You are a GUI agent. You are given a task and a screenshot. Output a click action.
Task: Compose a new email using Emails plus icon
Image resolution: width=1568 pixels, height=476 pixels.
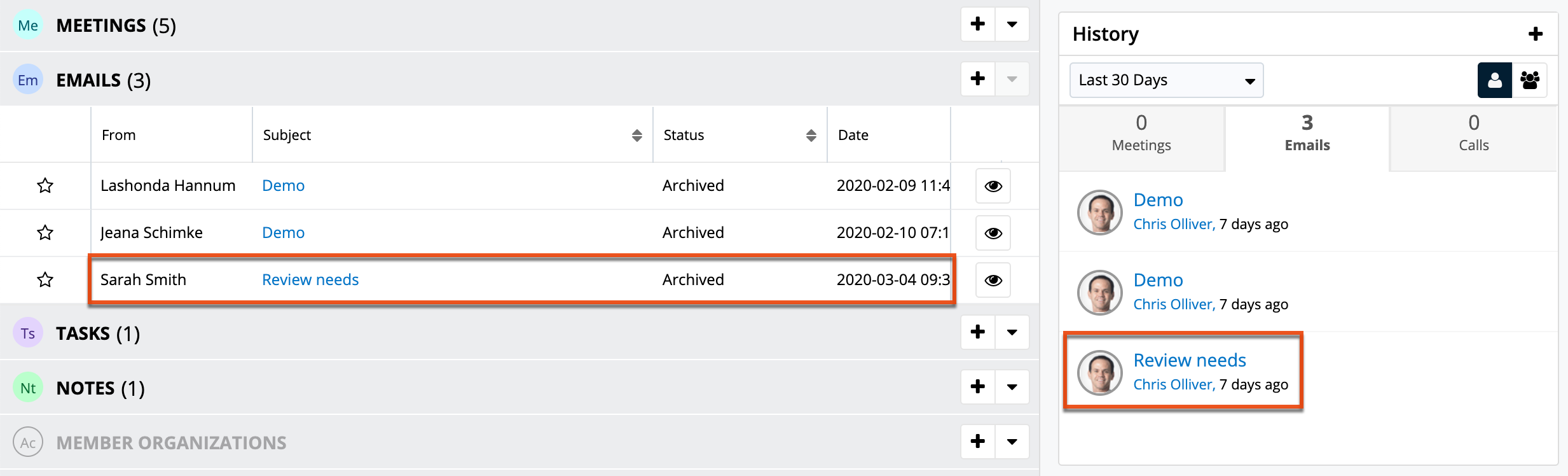[x=977, y=79]
